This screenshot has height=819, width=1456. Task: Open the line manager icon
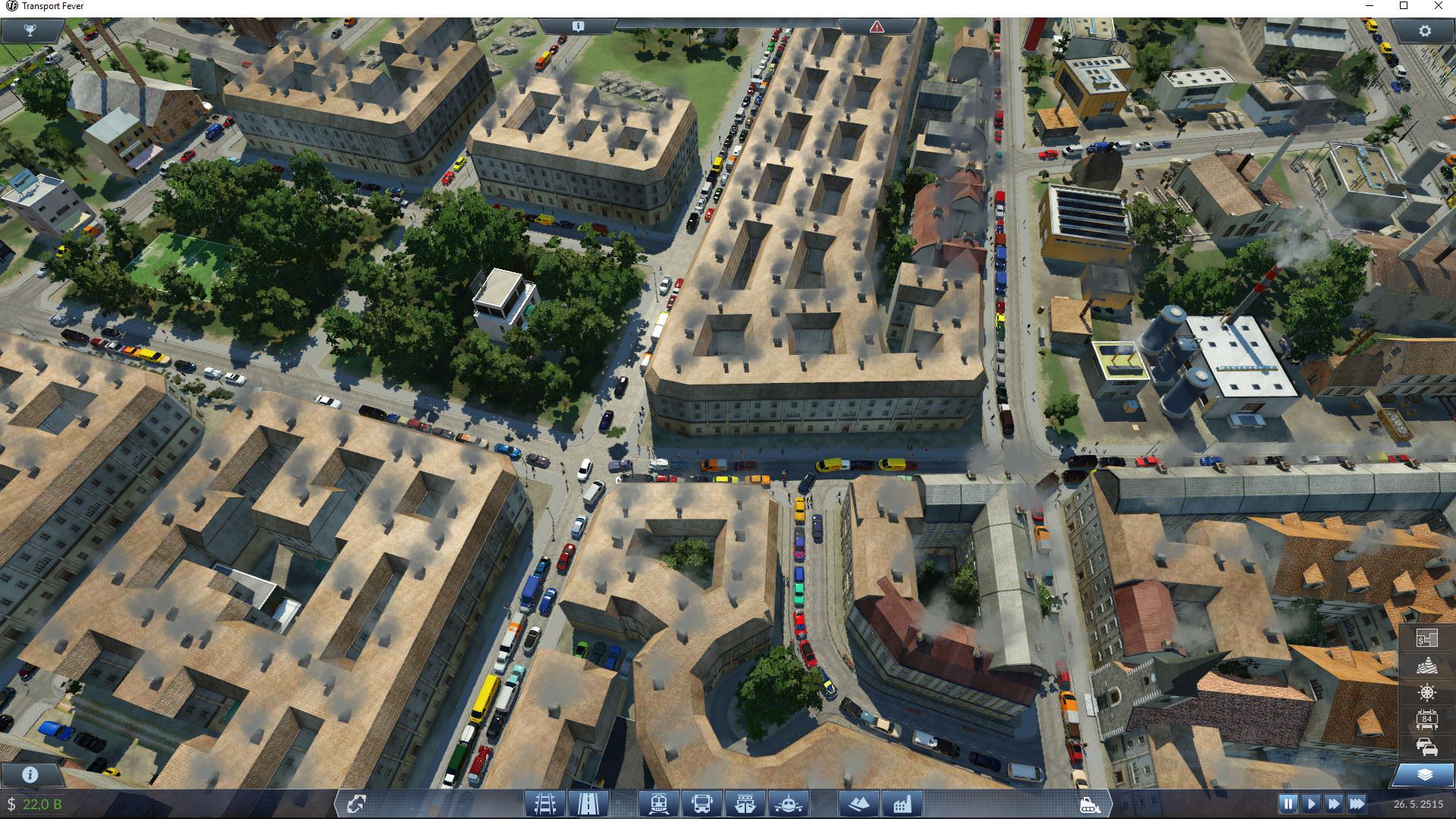pyautogui.click(x=356, y=803)
